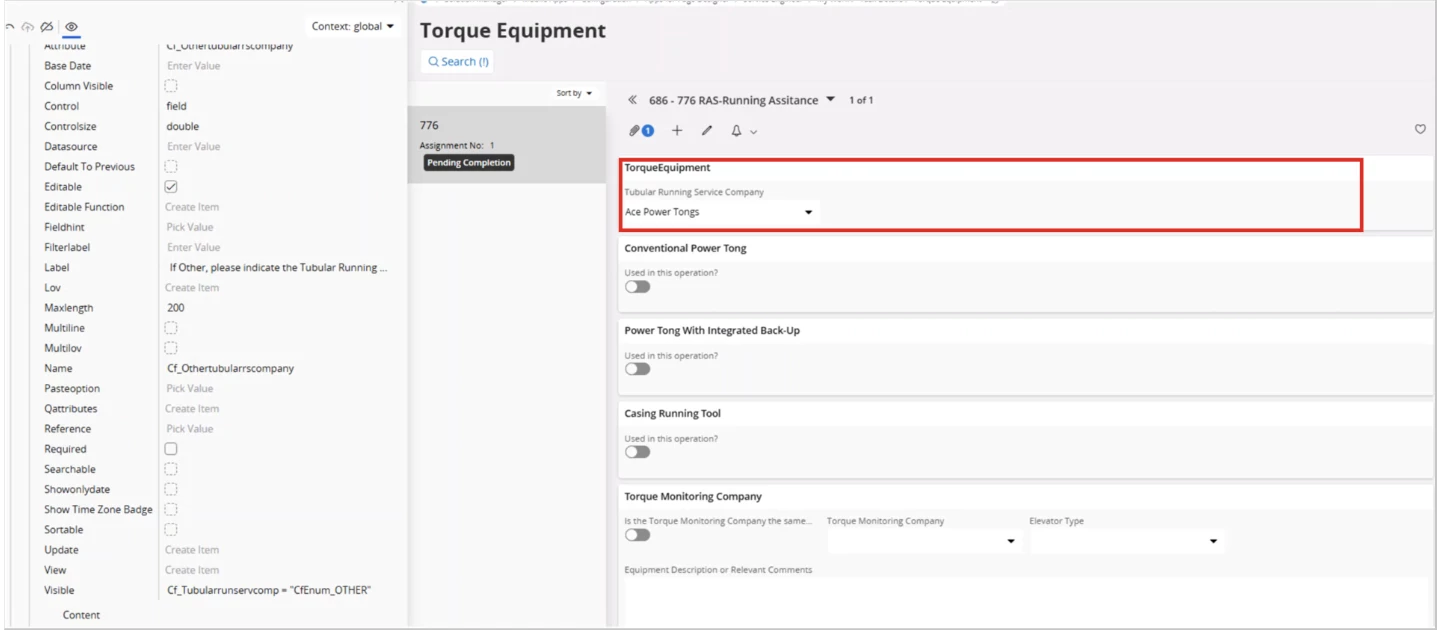Uncheck the Editable checkbox

[171, 187]
